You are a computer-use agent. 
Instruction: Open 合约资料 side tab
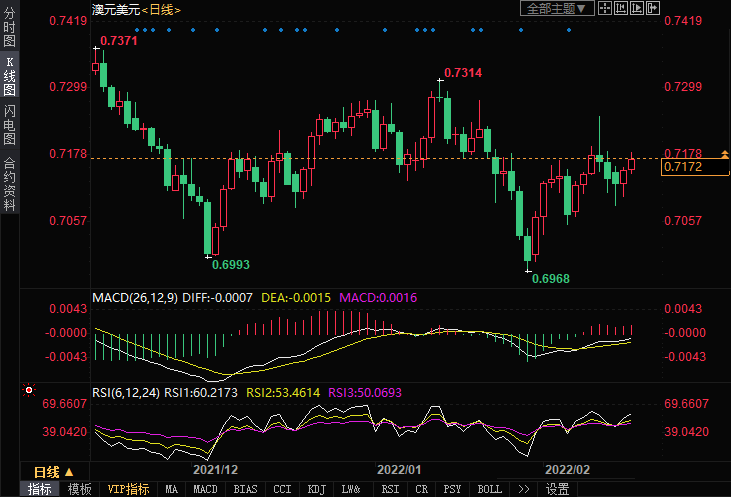tap(9, 183)
